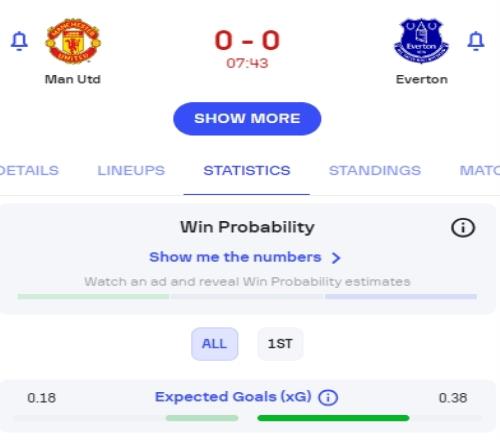Screen dimensions: 500x440
Task: Enable notifications bell for Everton
Action: click(476, 41)
